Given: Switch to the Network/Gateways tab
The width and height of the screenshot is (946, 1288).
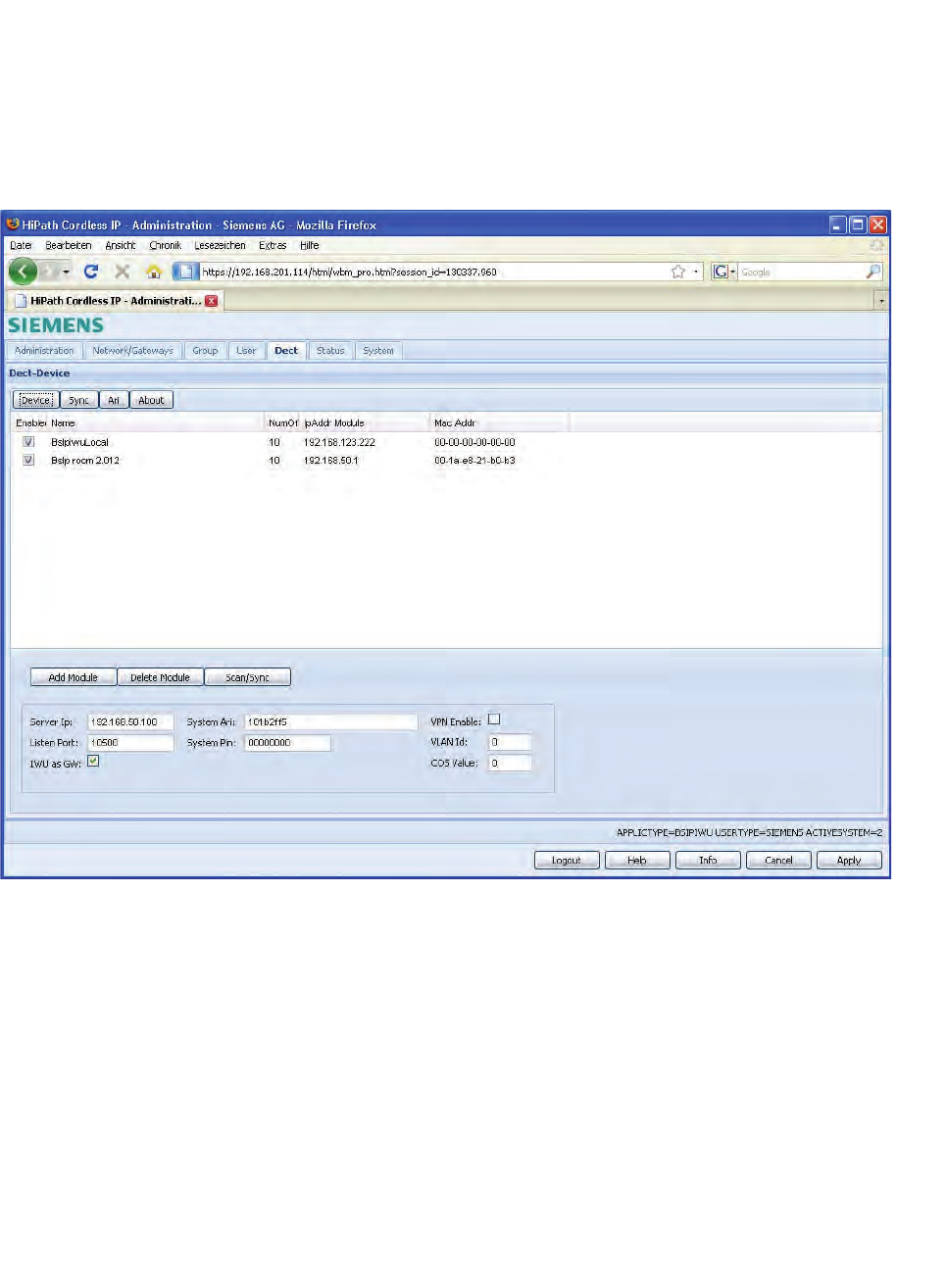Looking at the screenshot, I should tap(132, 351).
